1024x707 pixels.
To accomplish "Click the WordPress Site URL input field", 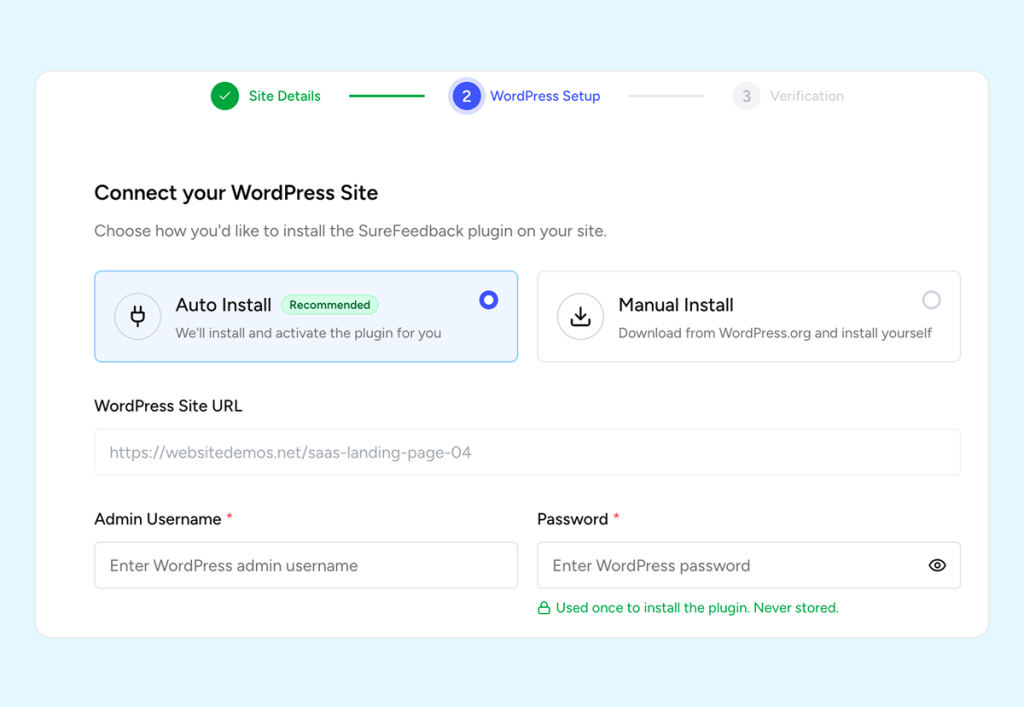I will coord(527,452).
